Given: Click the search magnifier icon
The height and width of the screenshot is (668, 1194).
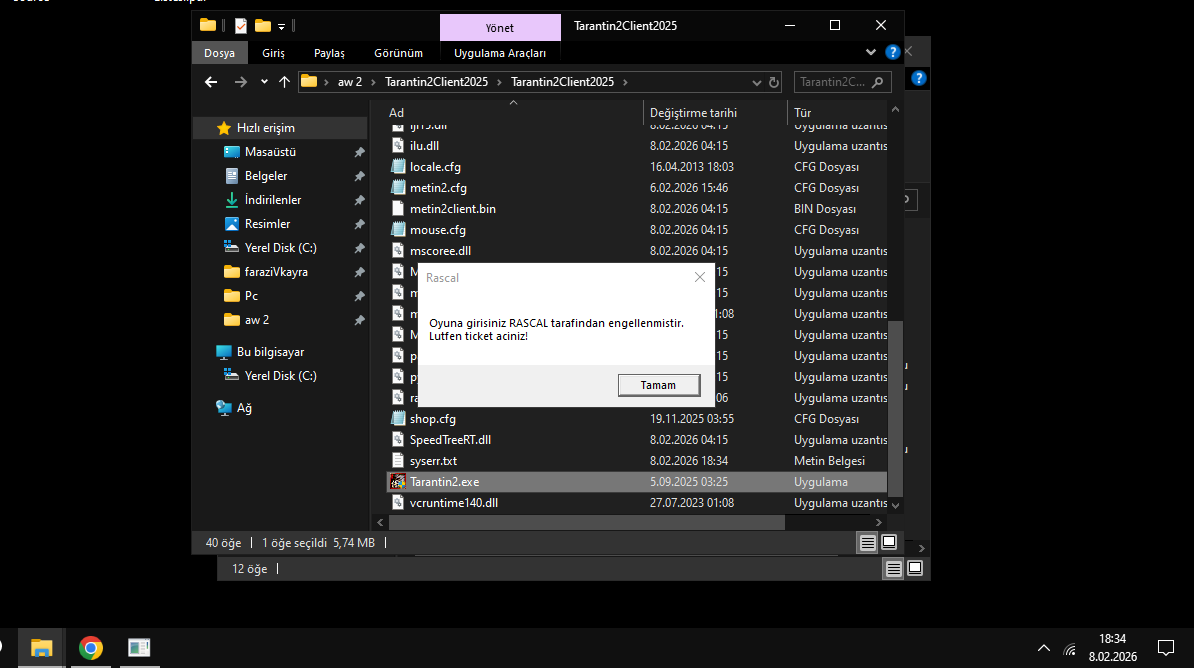Looking at the screenshot, I should 878,82.
